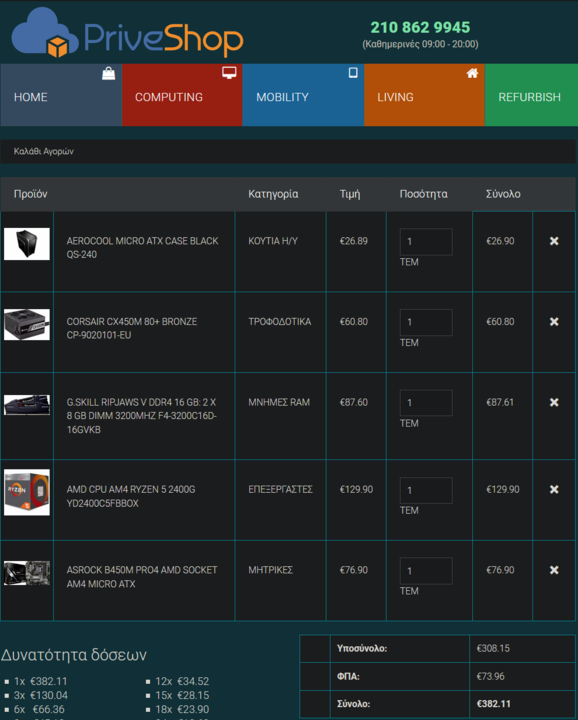
Task: Click quantity field for AEROCOOL case
Action: pos(426,242)
